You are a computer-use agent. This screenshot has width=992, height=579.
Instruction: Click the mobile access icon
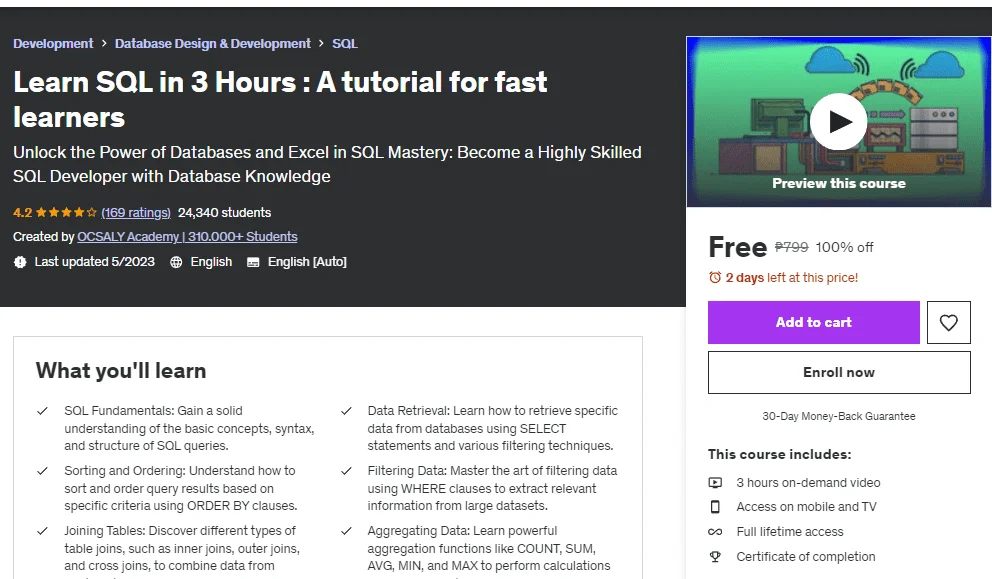pos(715,507)
